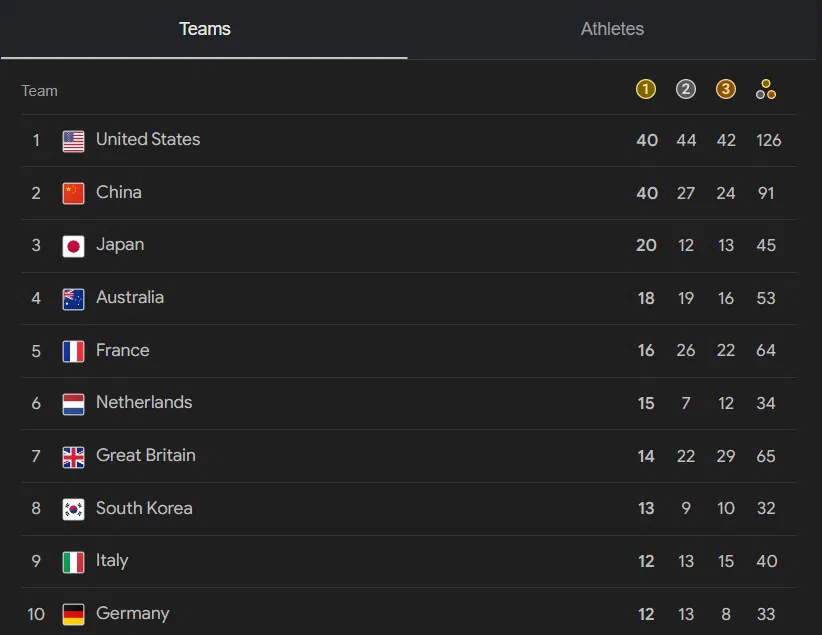Click the Japan flag icon
Image resolution: width=822 pixels, height=635 pixels.
tap(73, 246)
